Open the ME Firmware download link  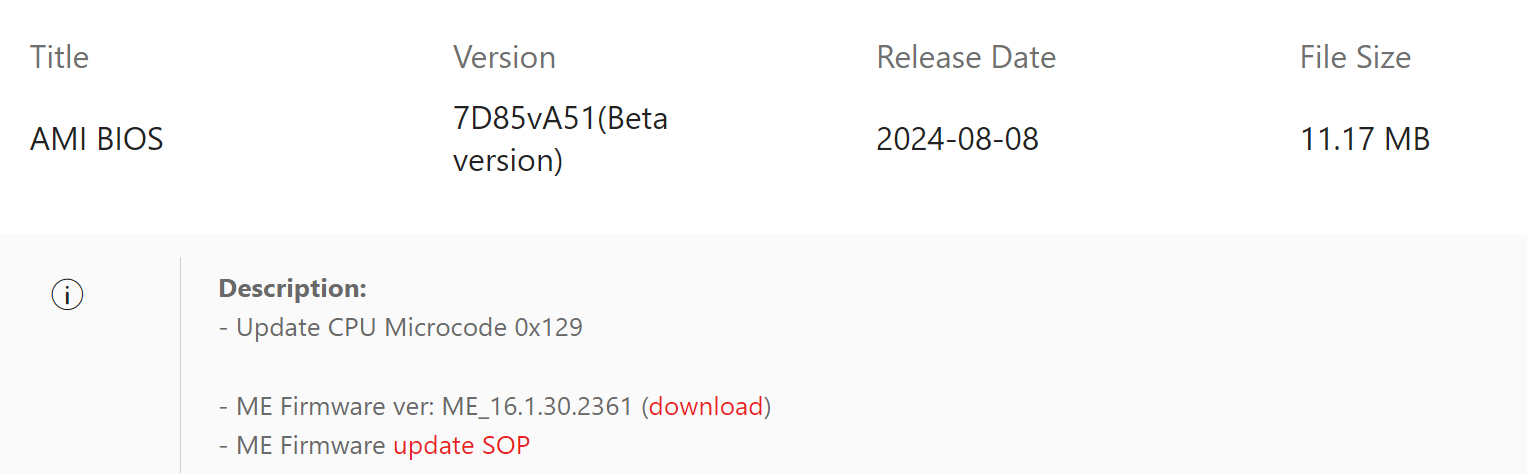tap(706, 407)
